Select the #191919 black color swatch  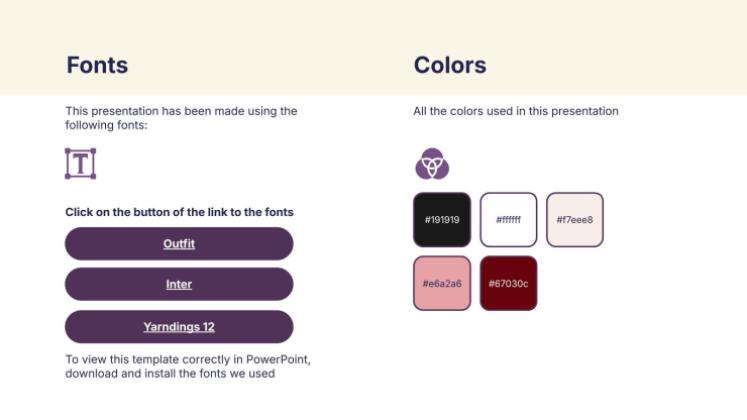(442, 220)
